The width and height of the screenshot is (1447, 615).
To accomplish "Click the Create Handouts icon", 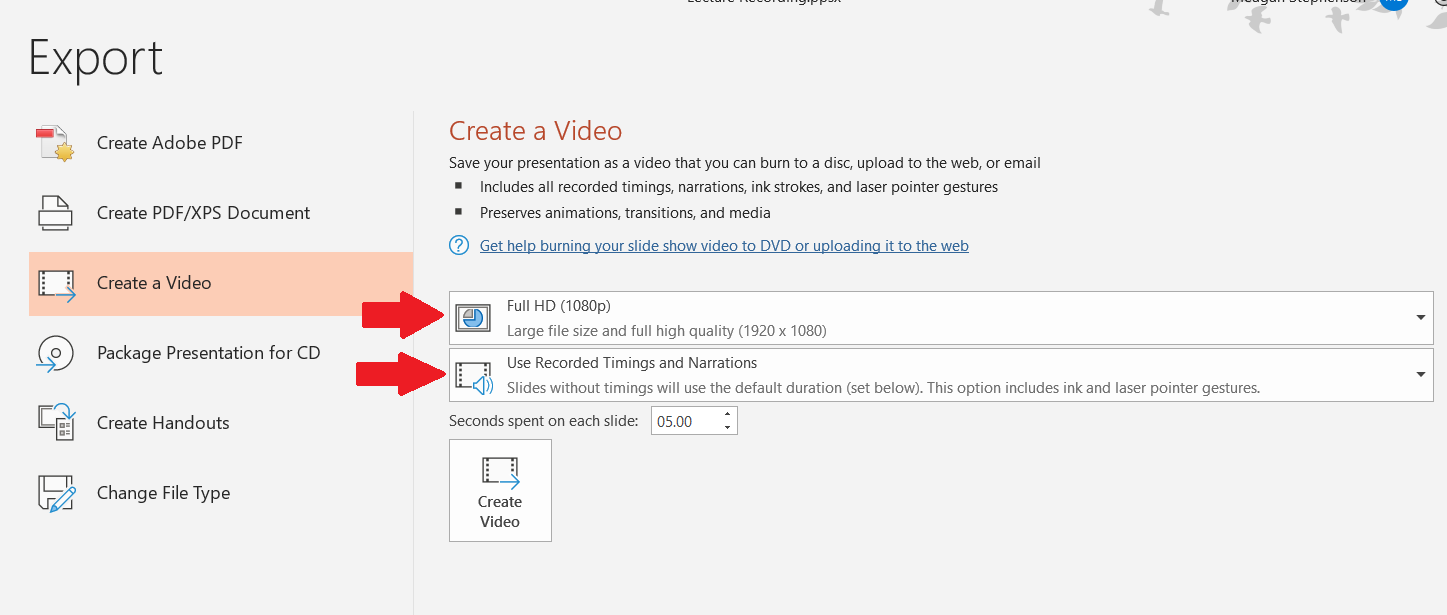I will pos(56,423).
